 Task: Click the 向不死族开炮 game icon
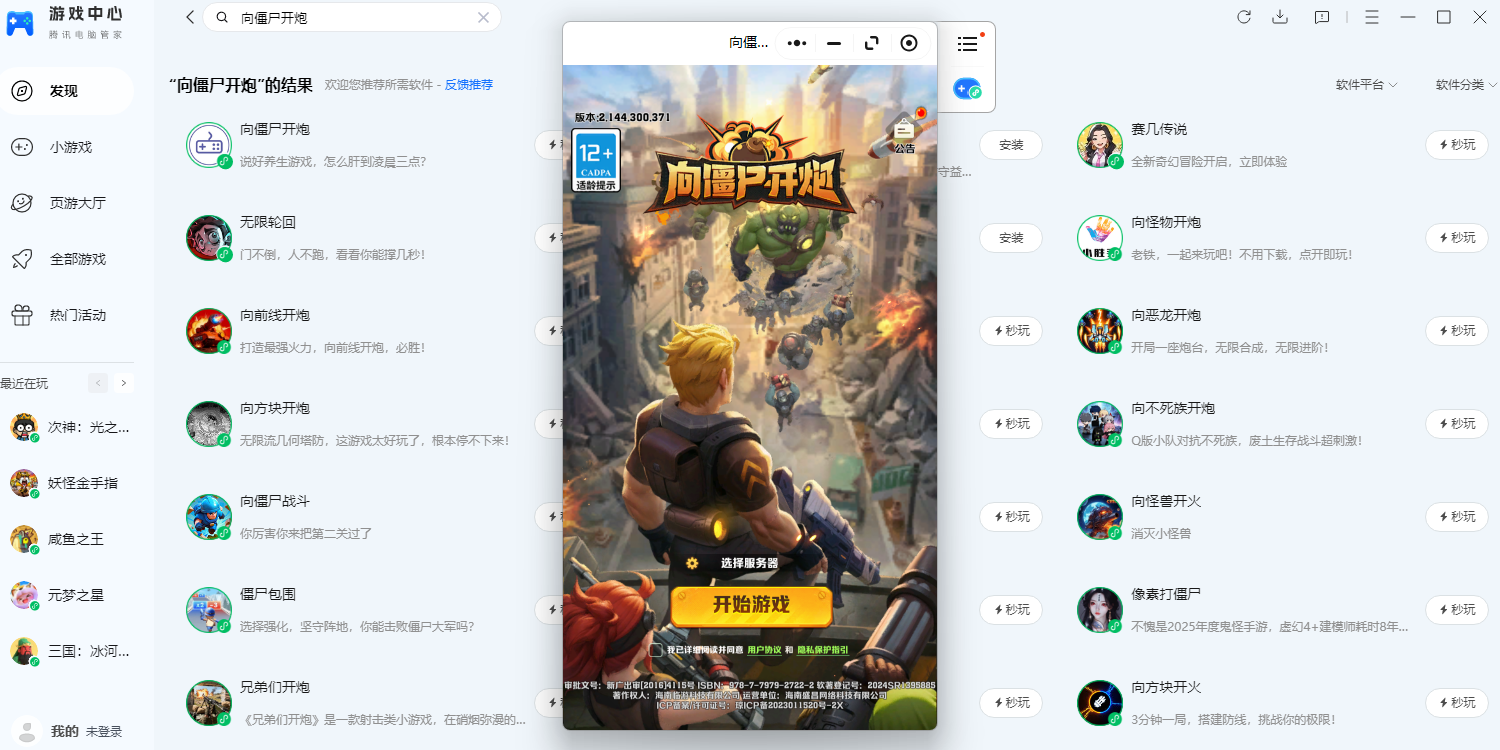[x=1100, y=424]
